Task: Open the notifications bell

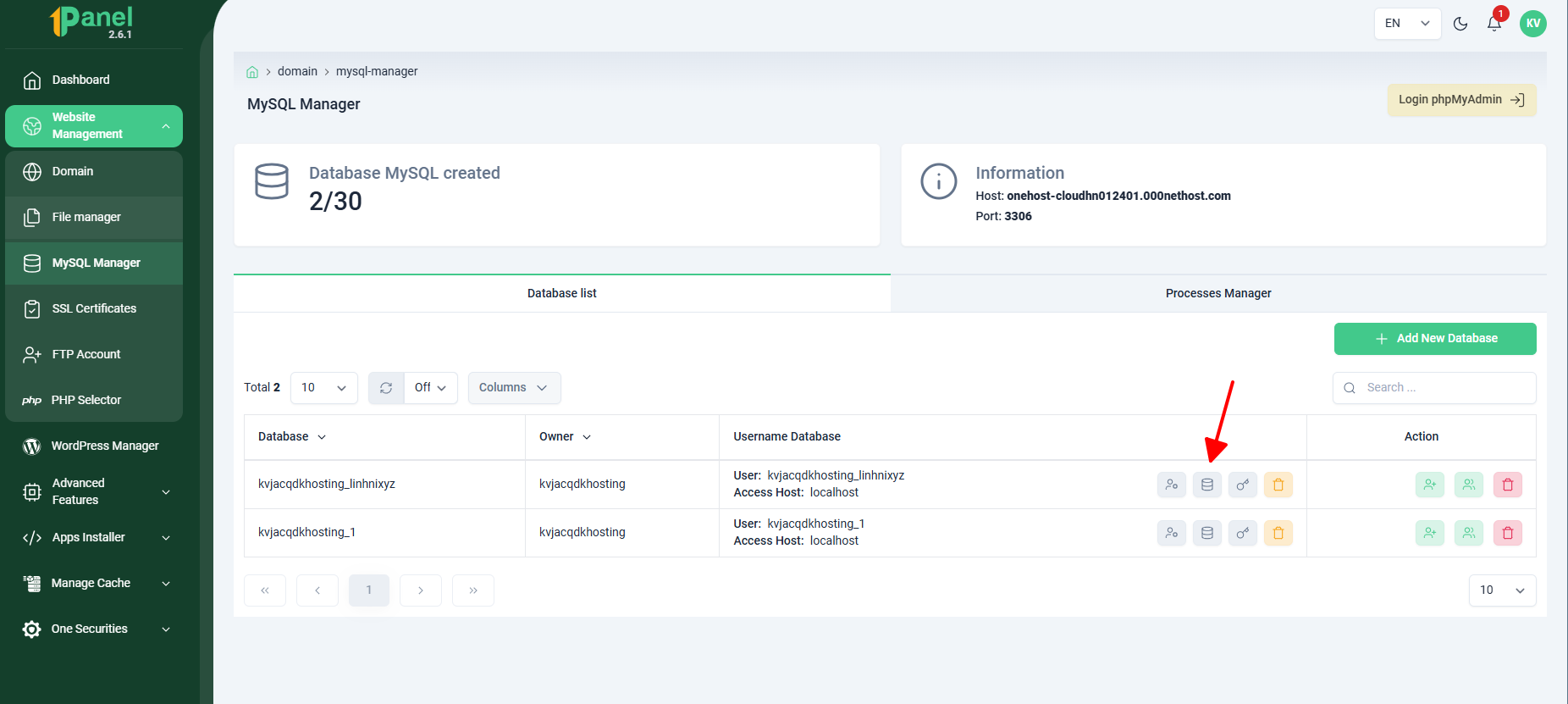Action: click(1494, 24)
